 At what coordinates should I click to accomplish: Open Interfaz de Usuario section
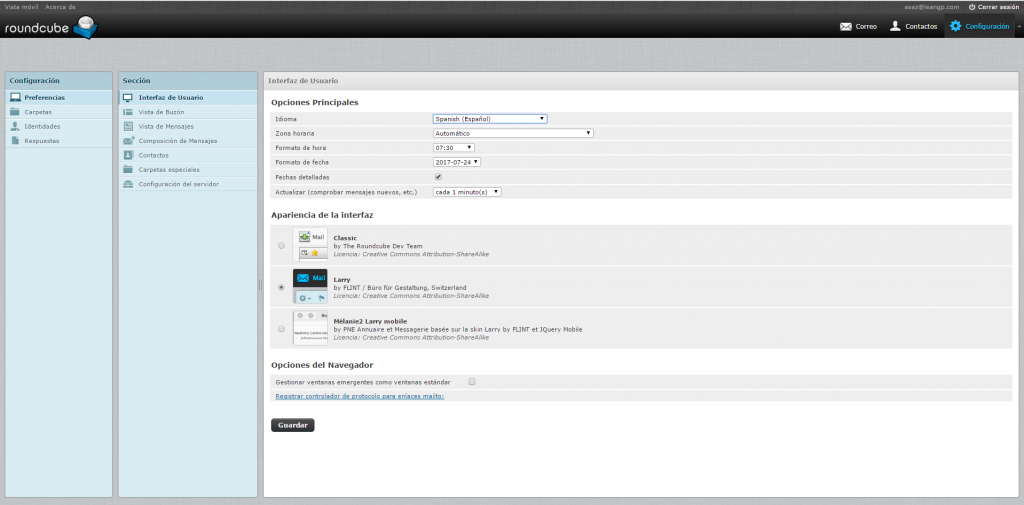click(188, 98)
